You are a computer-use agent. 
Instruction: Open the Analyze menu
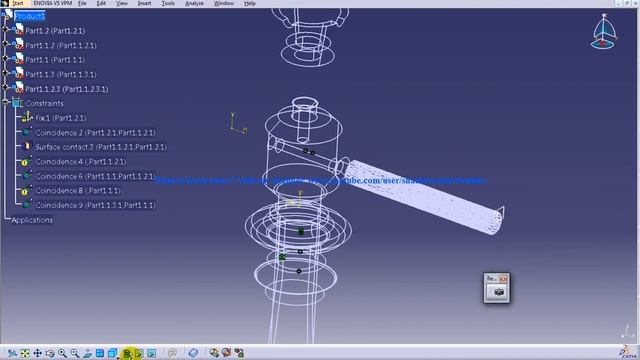coord(194,3)
